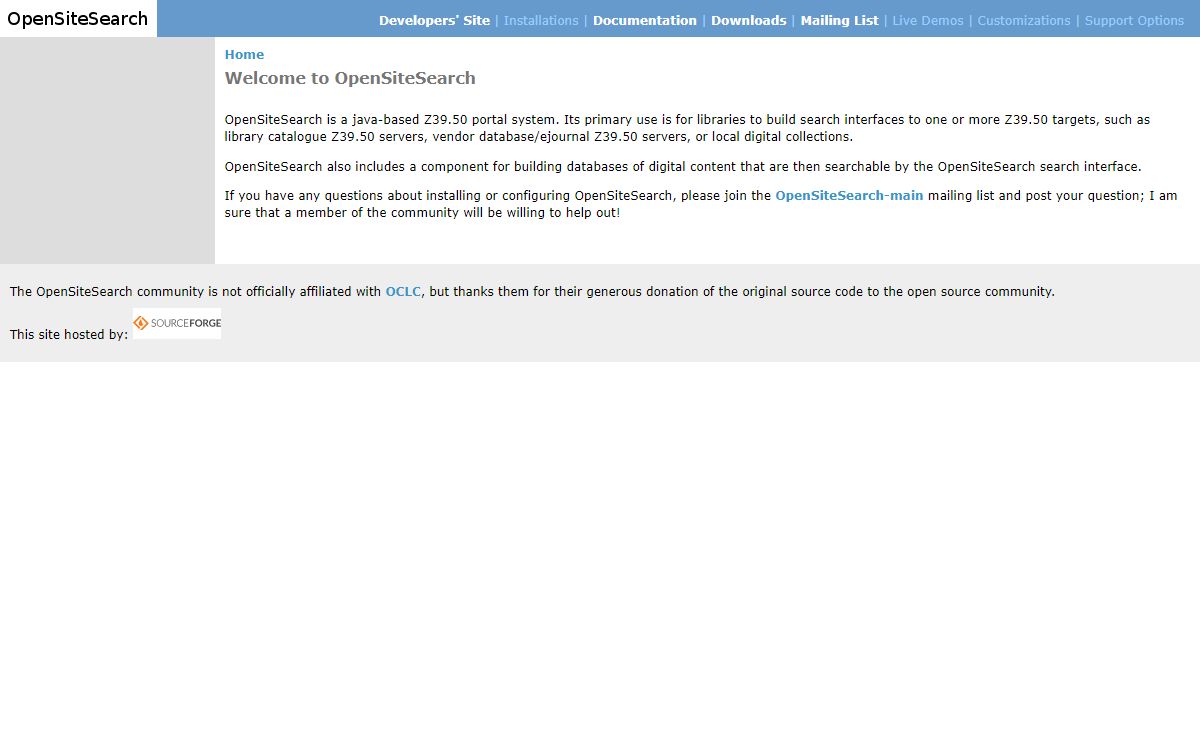Click the text "This site hosted by:"
This screenshot has width=1200, height=740.
(69, 334)
